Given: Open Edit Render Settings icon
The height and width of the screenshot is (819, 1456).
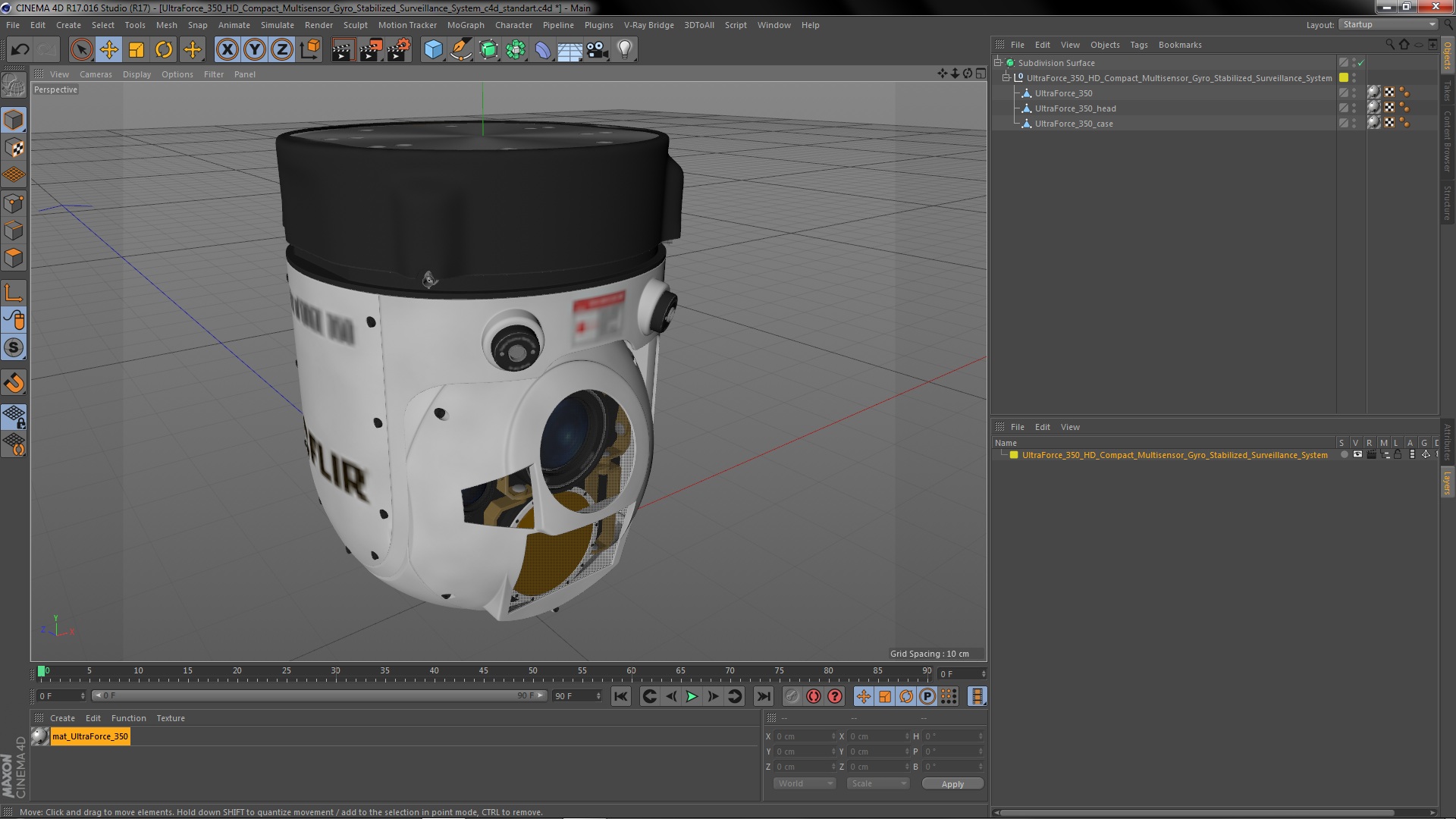Looking at the screenshot, I should [x=399, y=50].
